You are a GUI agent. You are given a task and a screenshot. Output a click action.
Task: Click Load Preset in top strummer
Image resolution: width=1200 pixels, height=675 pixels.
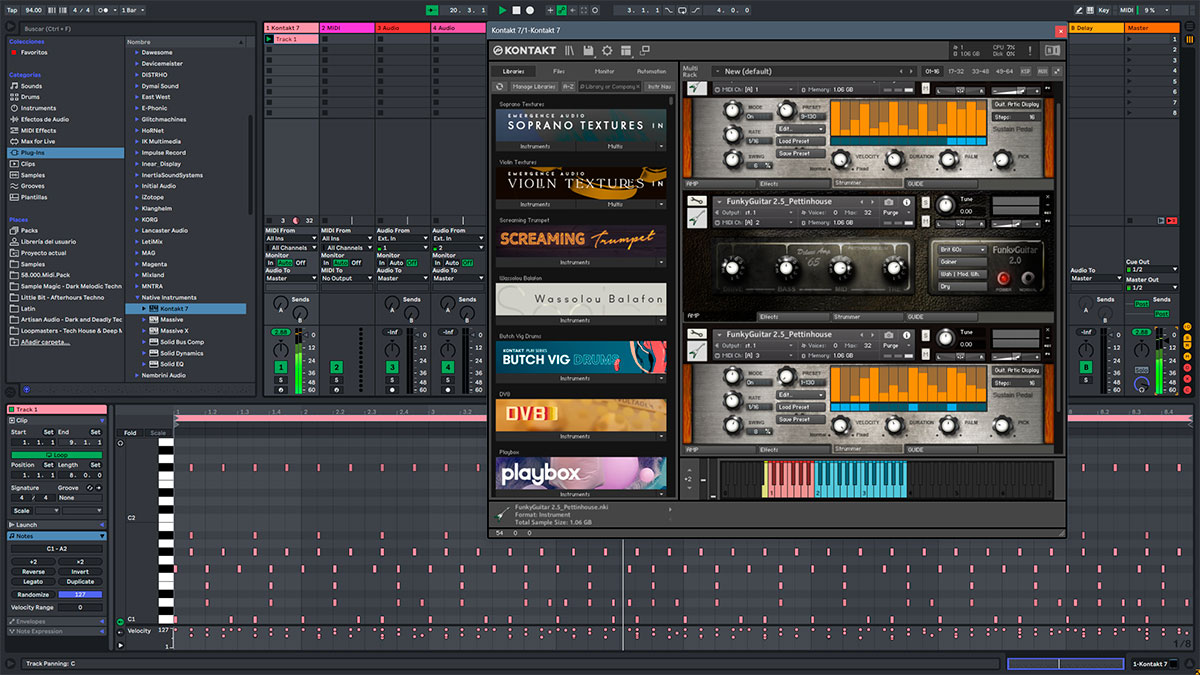pyautogui.click(x=801, y=141)
